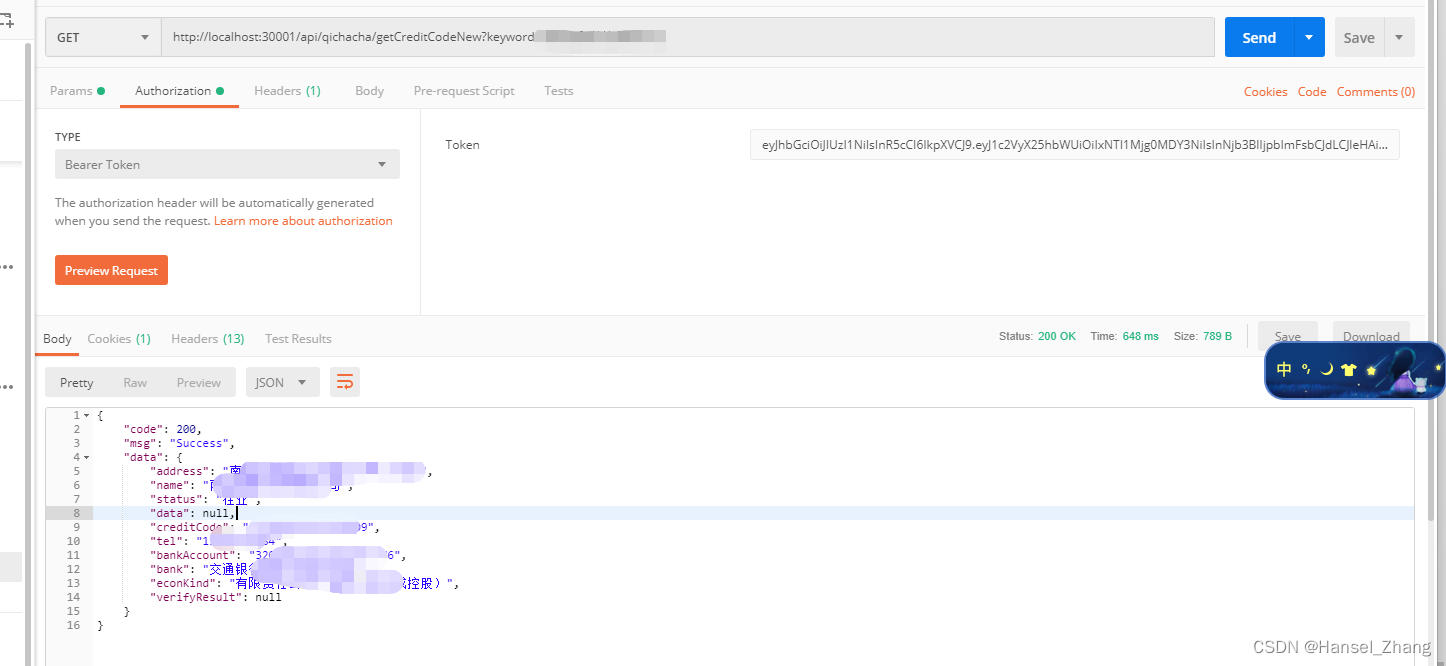
Task: Open Send button dropdown arrow
Action: coord(1309,38)
